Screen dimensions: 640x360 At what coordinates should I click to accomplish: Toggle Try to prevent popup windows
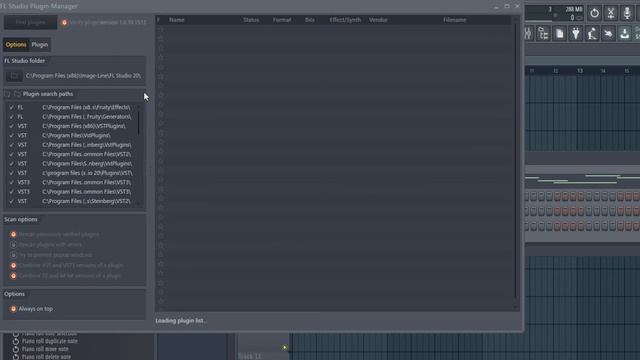click(13, 255)
